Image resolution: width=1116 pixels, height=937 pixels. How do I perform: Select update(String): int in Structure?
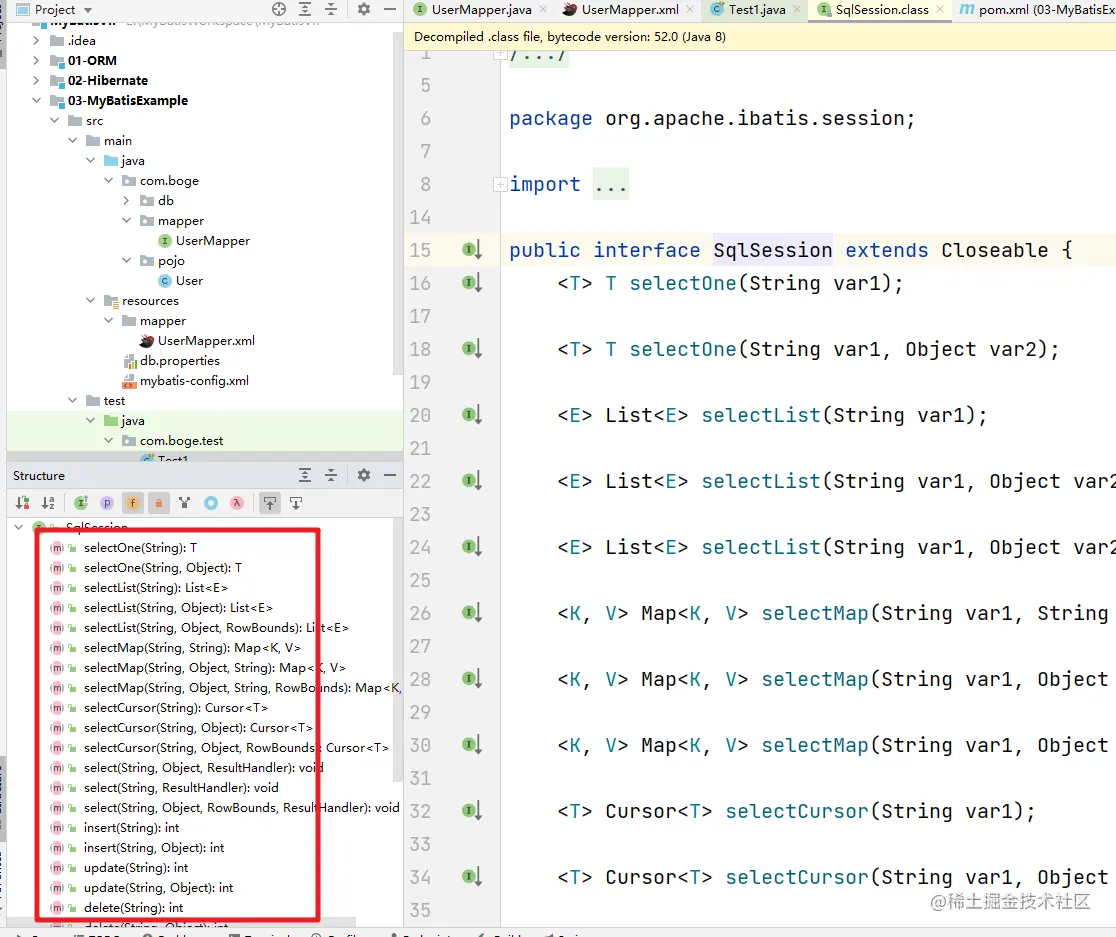point(136,868)
